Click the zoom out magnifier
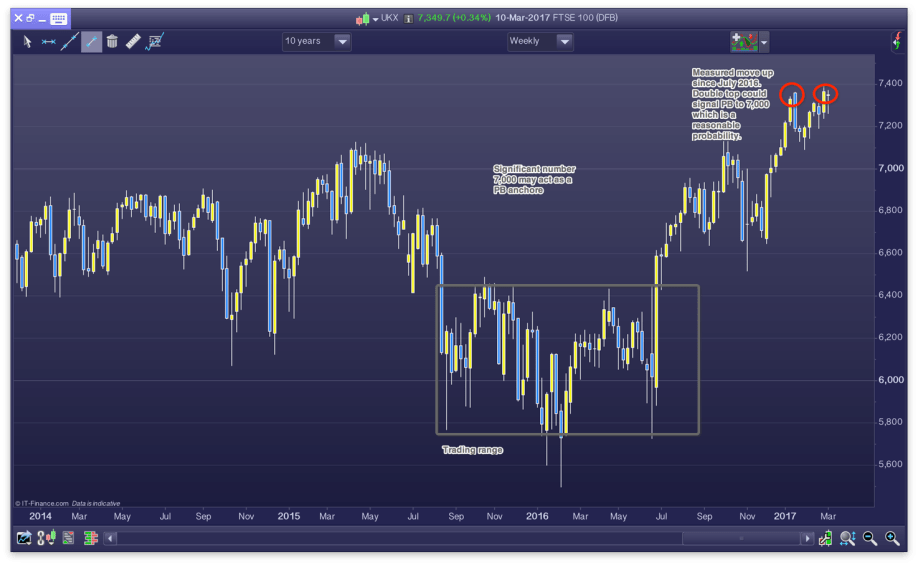918x565 pixels. point(870,538)
